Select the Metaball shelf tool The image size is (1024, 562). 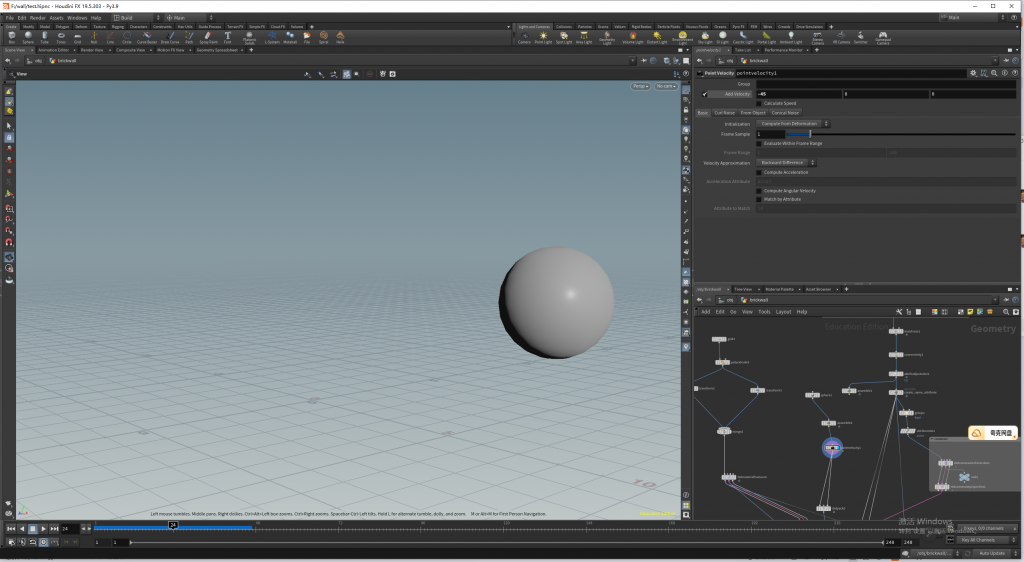290,37
